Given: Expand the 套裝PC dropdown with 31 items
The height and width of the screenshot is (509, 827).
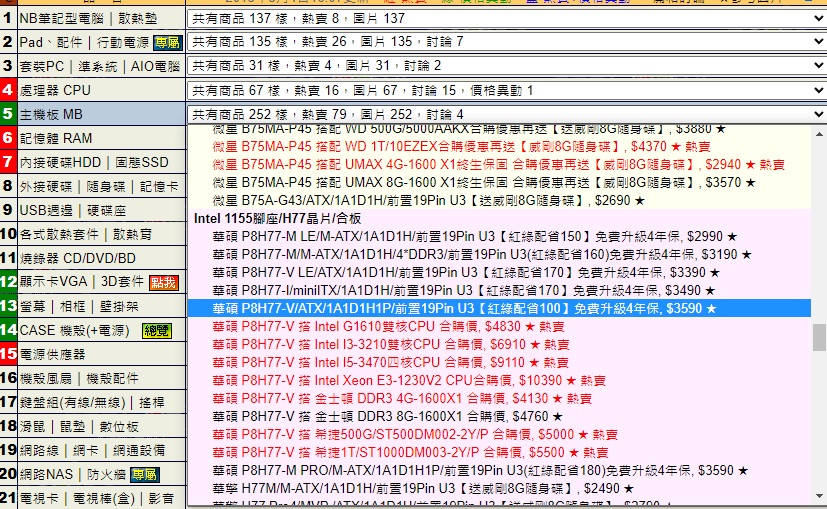Looking at the screenshot, I should [506, 66].
